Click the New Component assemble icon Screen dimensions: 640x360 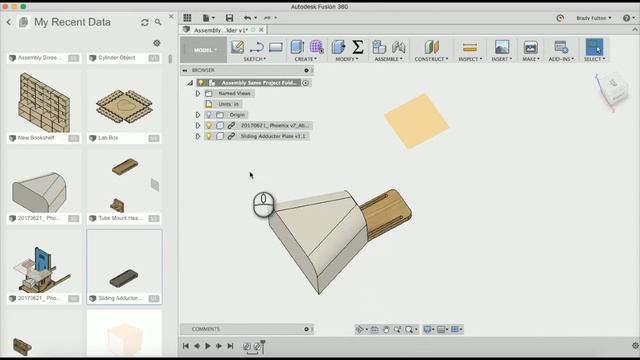(379, 47)
